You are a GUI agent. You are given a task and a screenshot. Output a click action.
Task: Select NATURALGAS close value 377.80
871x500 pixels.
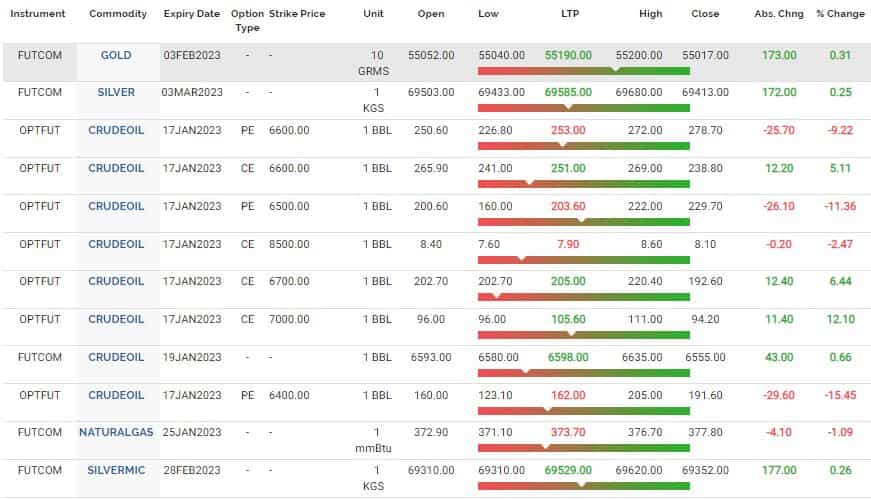pos(705,432)
